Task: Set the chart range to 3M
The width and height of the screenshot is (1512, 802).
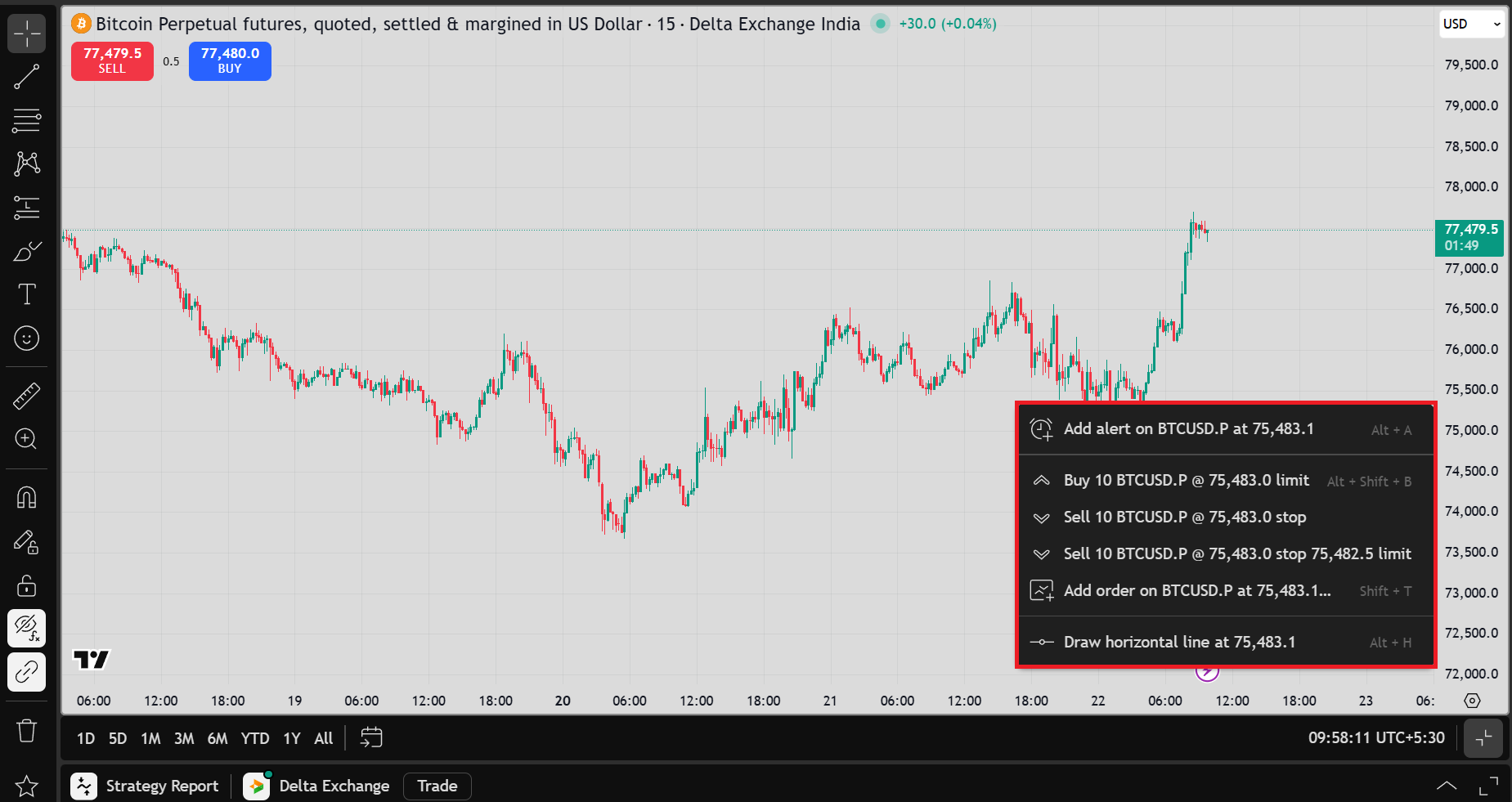Action: click(x=184, y=738)
